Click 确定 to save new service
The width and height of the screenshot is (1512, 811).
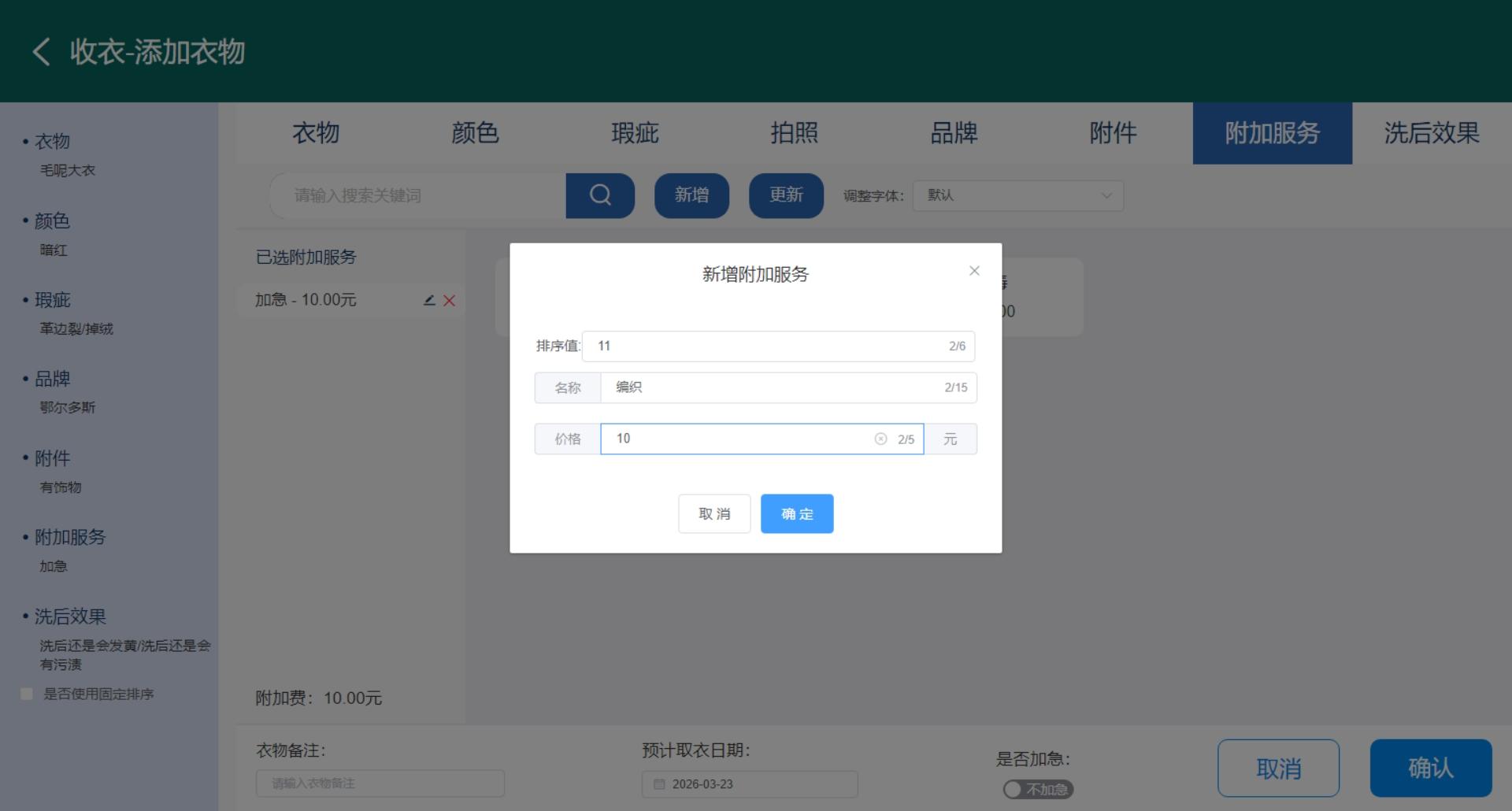(x=796, y=513)
